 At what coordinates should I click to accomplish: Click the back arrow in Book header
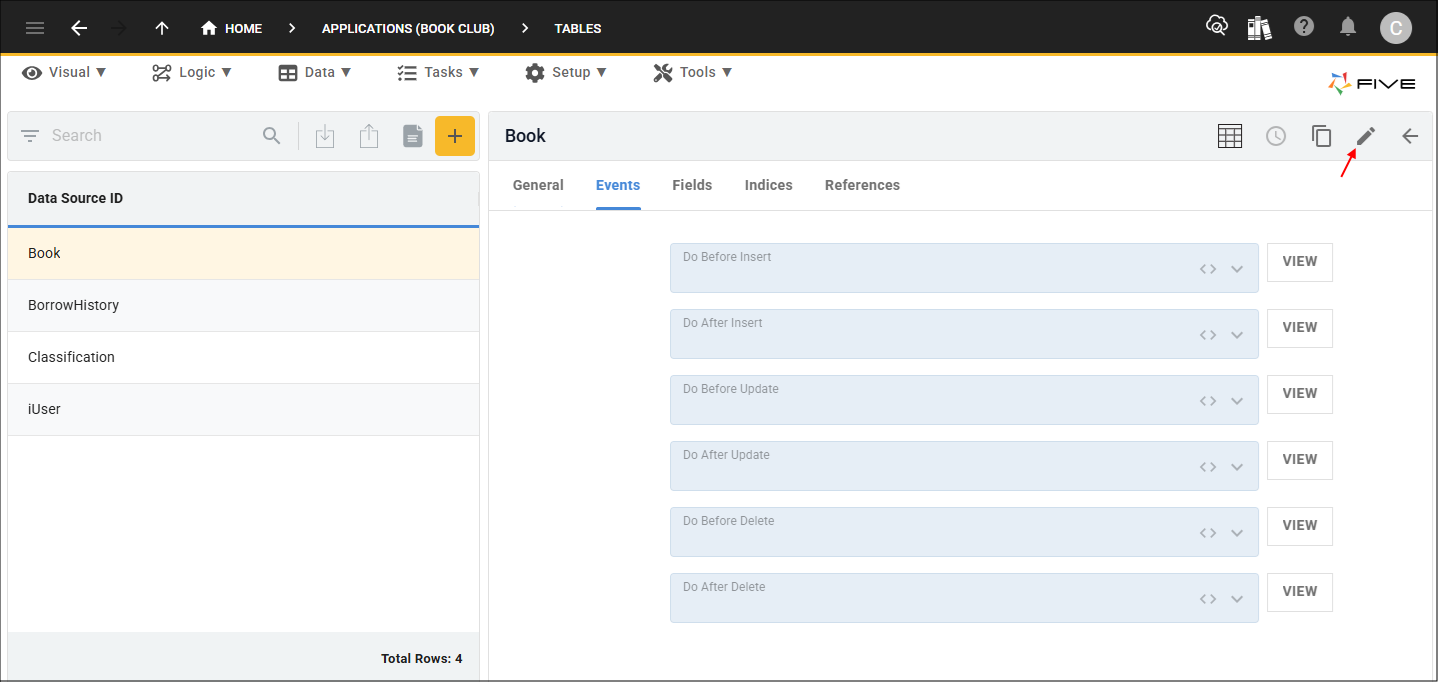(1410, 136)
